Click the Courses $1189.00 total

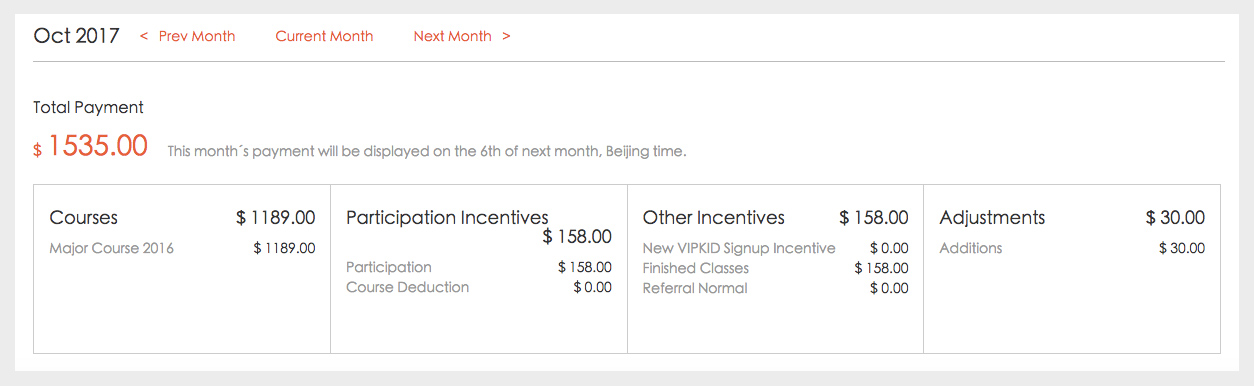point(275,217)
